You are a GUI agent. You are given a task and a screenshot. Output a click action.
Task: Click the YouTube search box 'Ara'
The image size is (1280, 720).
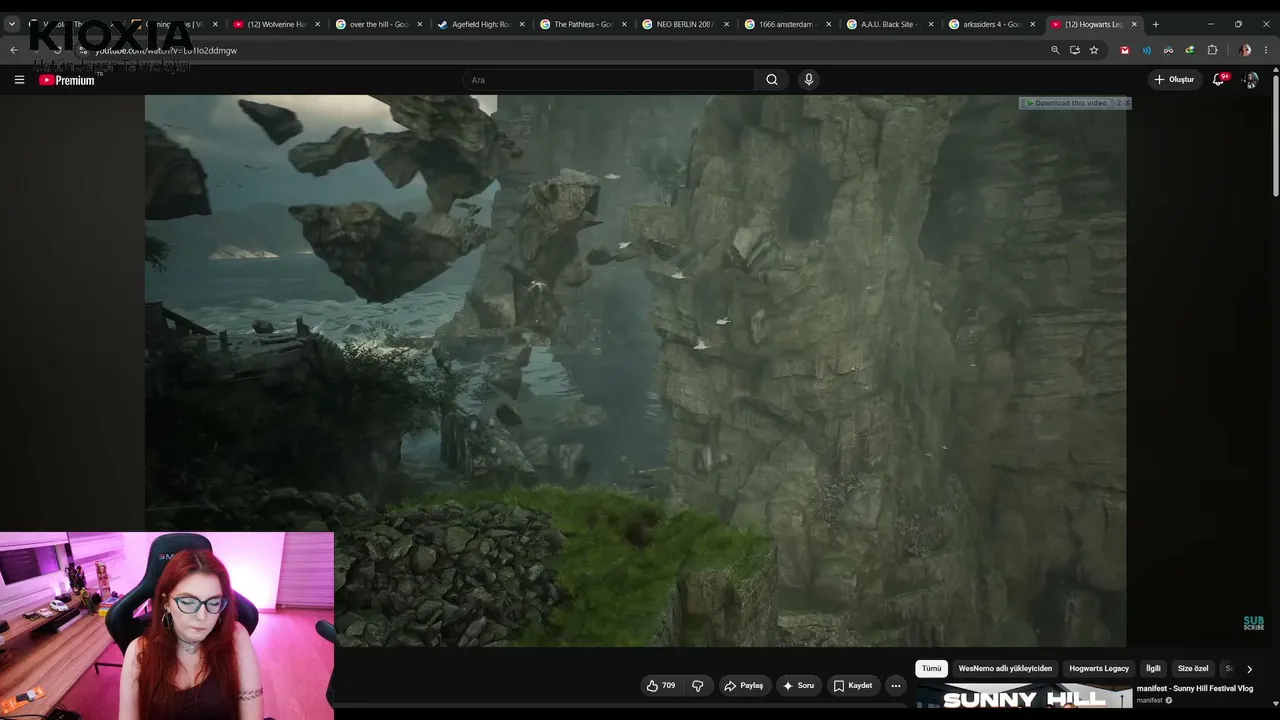pos(609,80)
